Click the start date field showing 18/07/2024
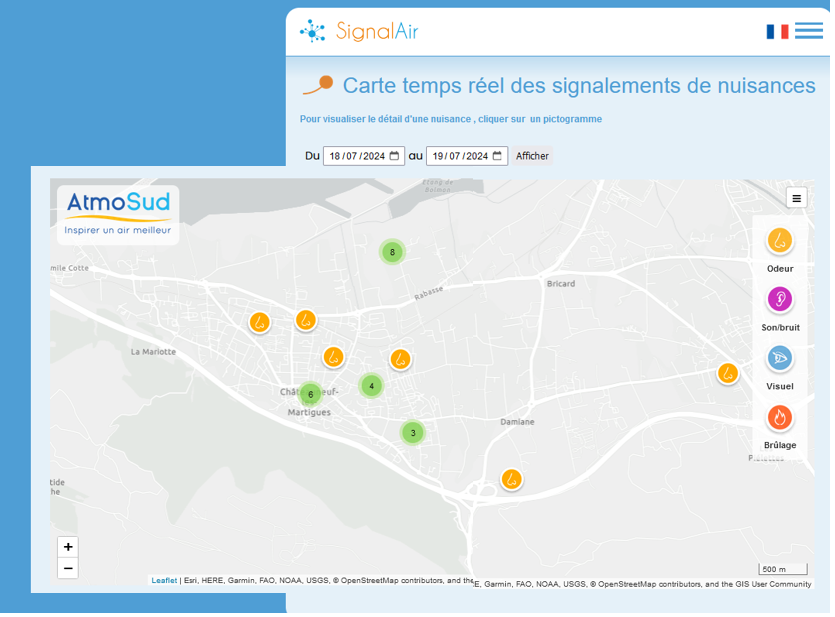 click(x=364, y=156)
